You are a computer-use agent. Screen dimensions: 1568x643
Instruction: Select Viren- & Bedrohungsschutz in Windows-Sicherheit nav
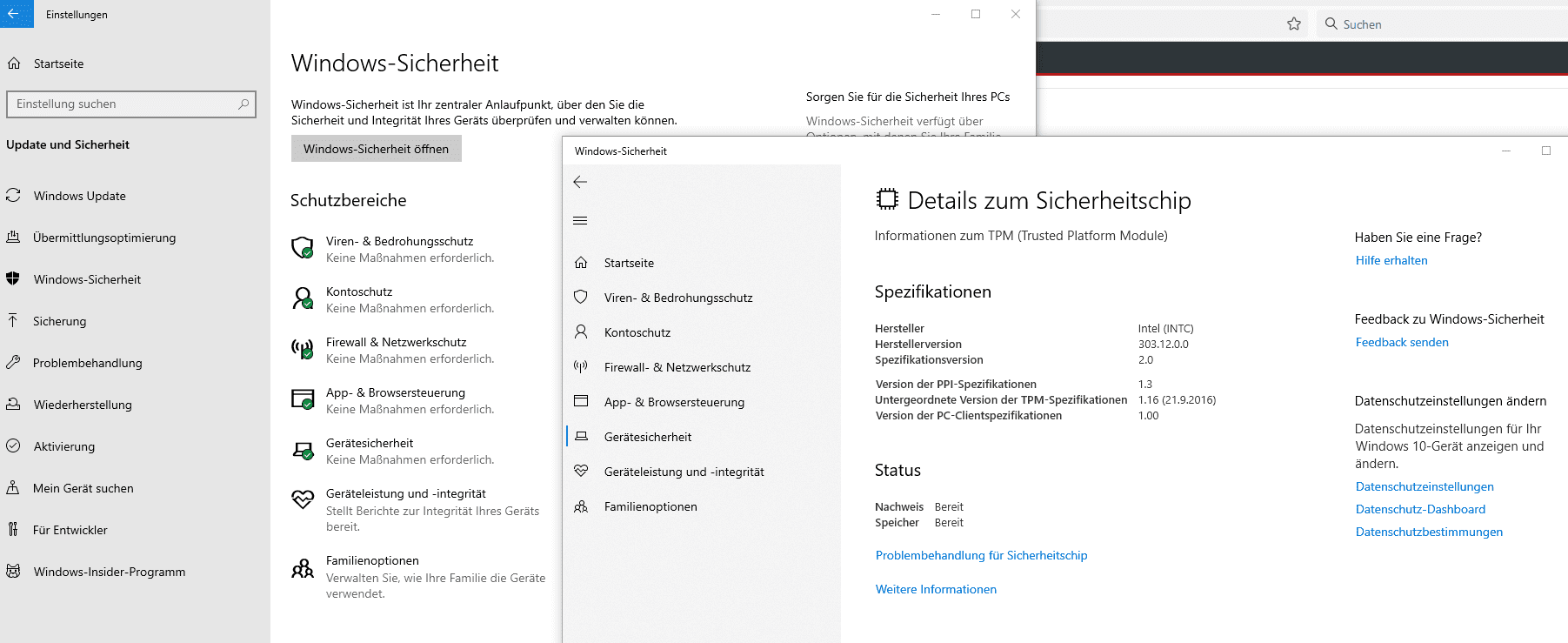678,298
